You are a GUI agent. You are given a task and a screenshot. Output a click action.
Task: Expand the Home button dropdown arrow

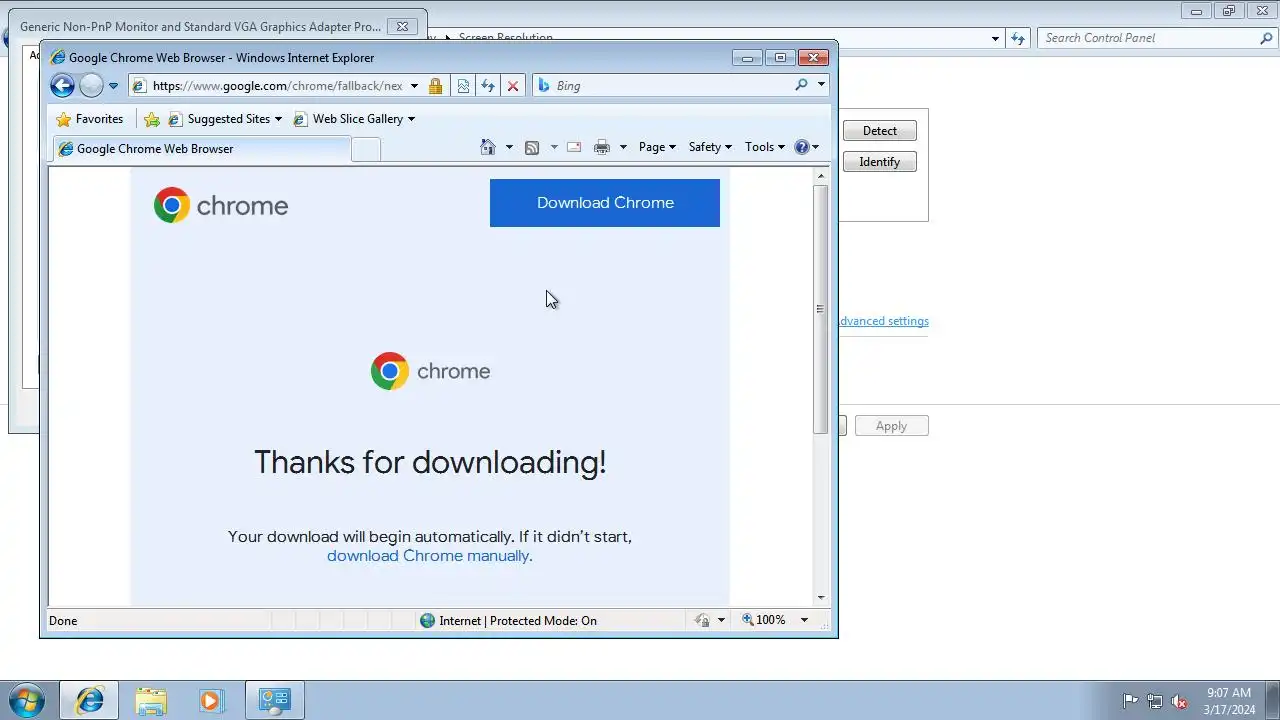point(509,147)
